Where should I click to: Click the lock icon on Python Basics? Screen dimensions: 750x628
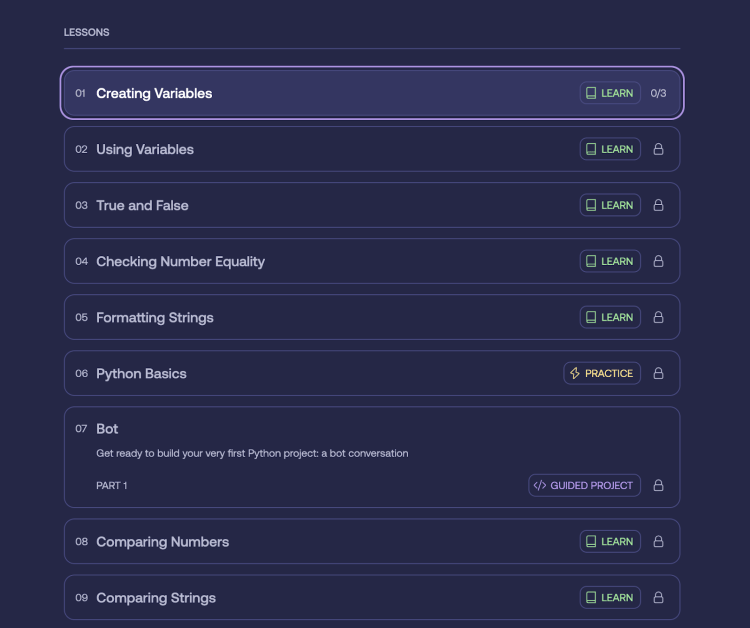[x=658, y=373]
